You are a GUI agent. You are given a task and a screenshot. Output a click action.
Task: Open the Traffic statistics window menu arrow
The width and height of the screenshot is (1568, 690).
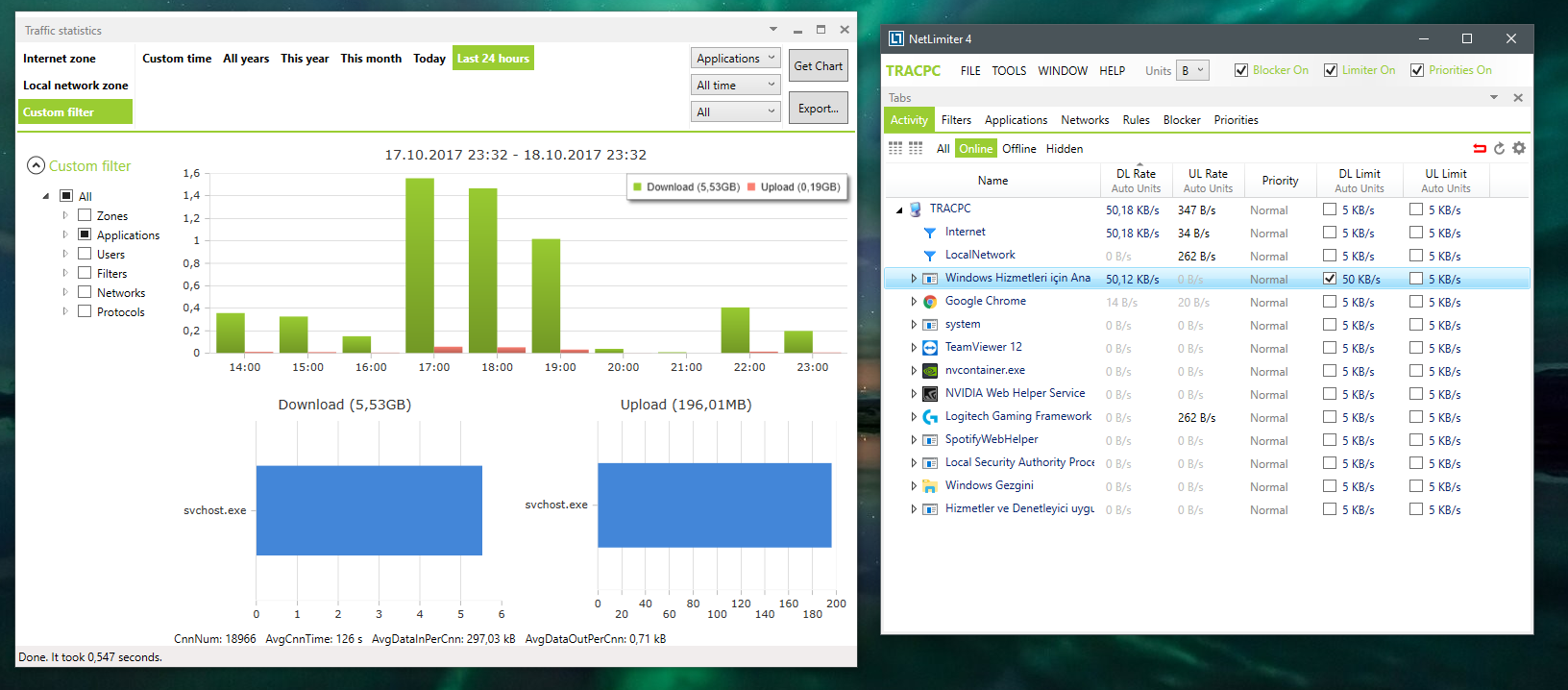coord(773,30)
